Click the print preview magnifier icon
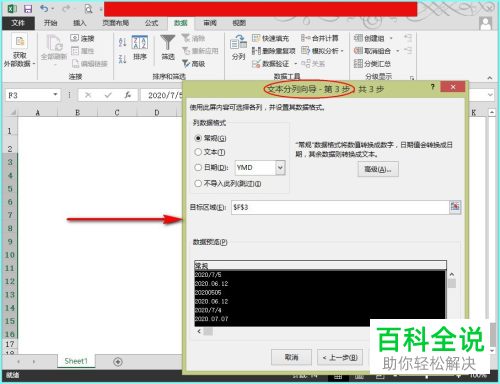 [x=88, y=9]
